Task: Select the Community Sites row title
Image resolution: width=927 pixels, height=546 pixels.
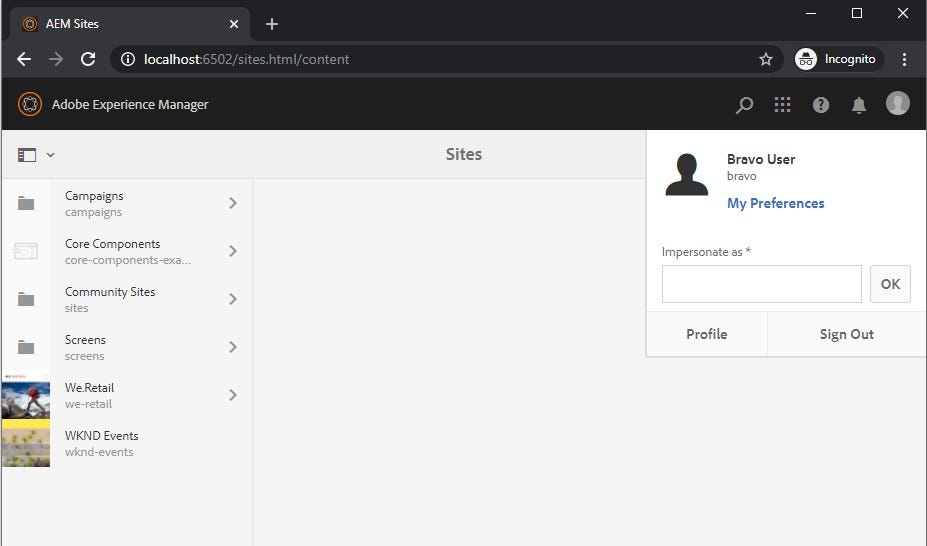Action: (x=110, y=291)
